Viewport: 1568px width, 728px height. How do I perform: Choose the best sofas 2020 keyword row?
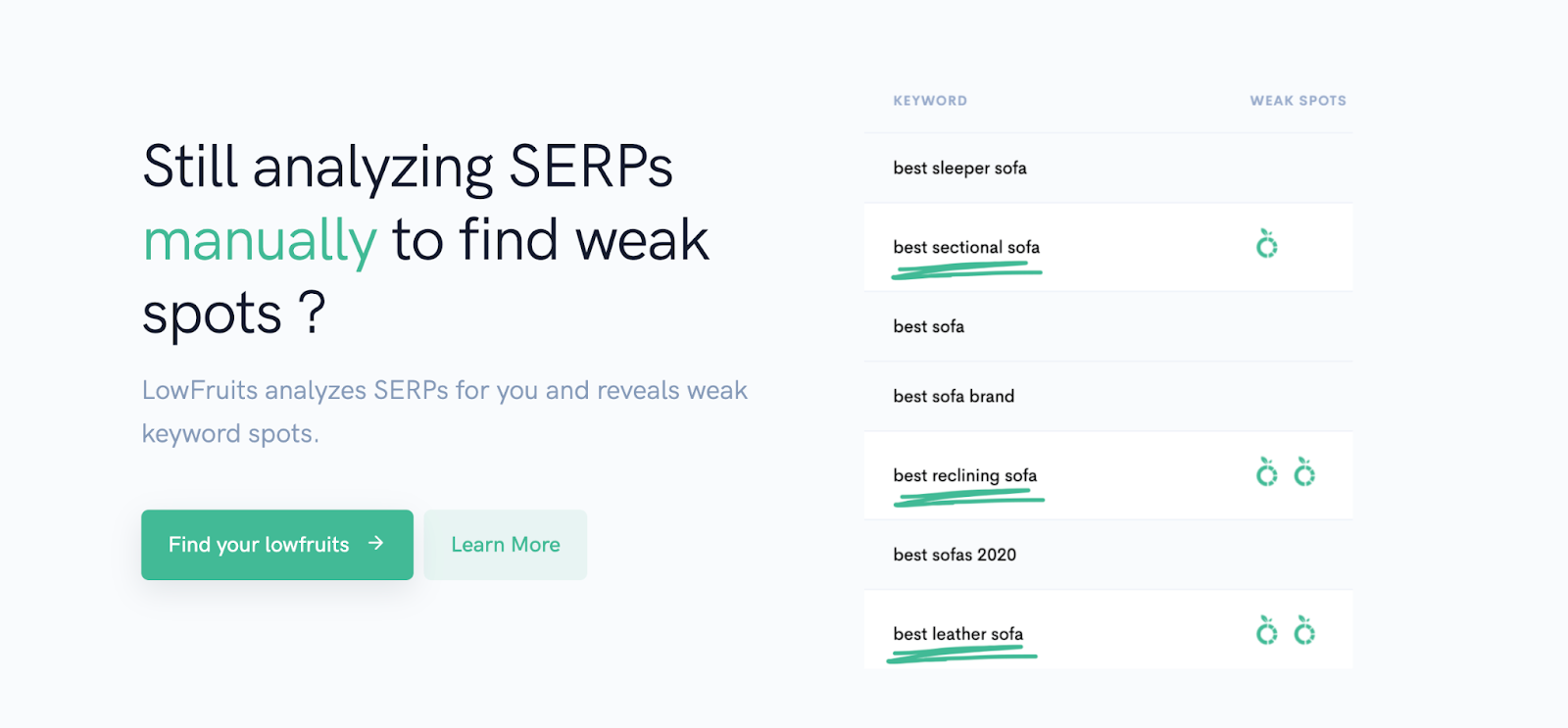pos(1108,556)
